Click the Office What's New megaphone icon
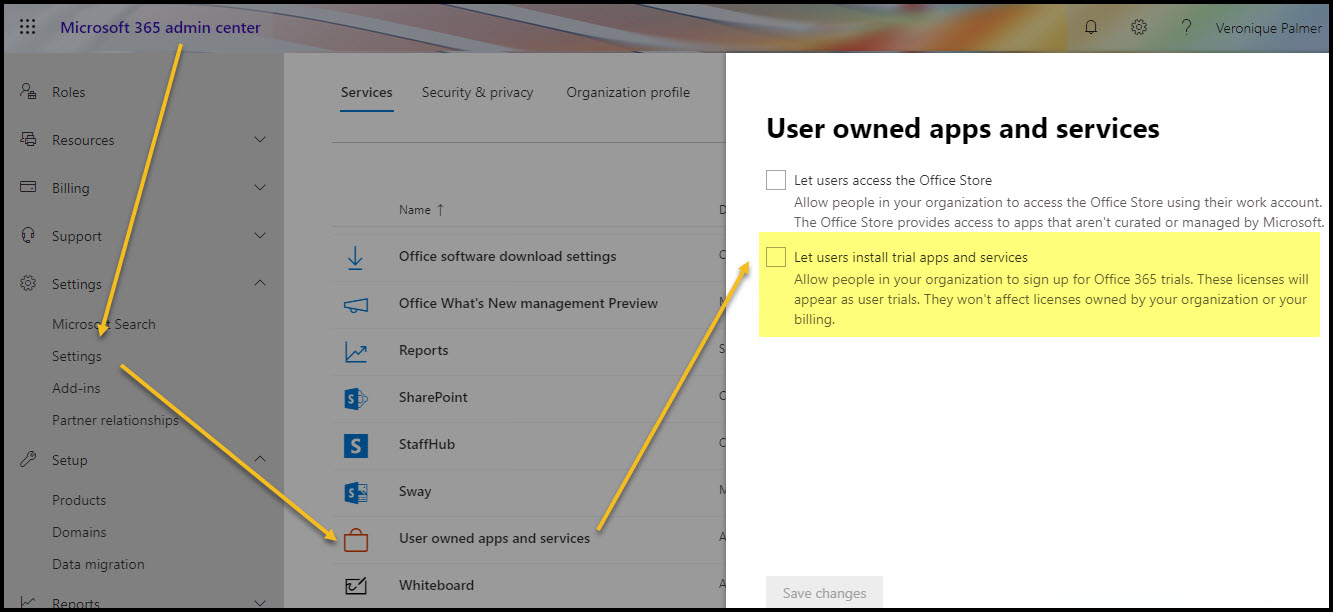Image resolution: width=1333 pixels, height=612 pixels. [x=355, y=303]
